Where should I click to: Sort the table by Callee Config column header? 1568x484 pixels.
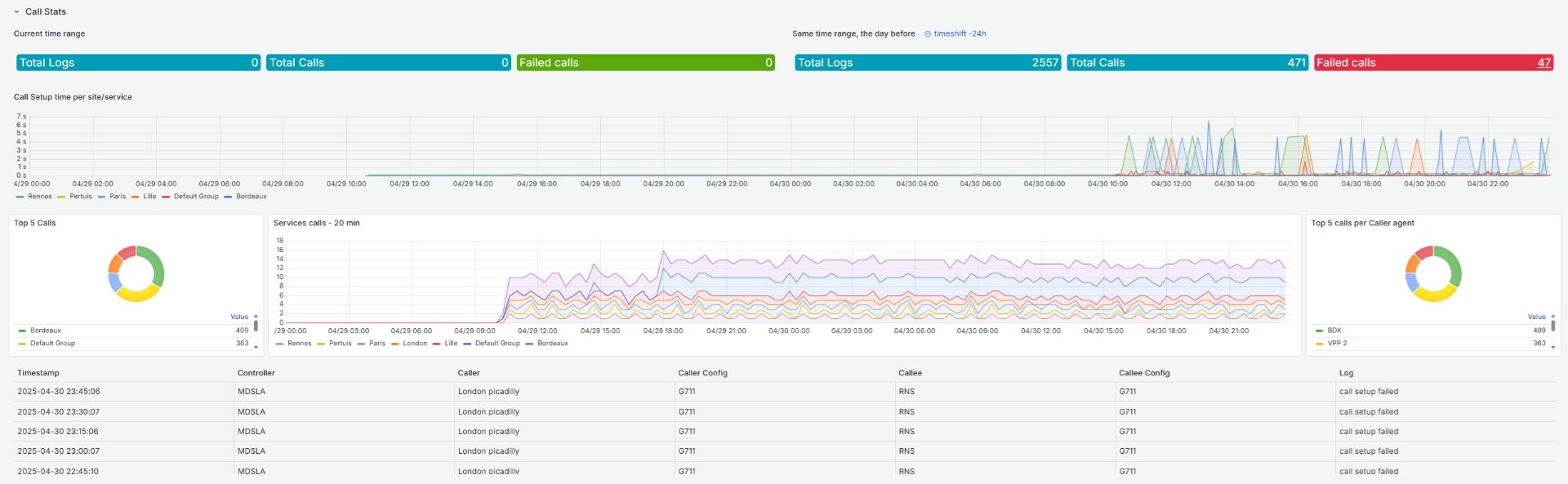pyautogui.click(x=1143, y=373)
